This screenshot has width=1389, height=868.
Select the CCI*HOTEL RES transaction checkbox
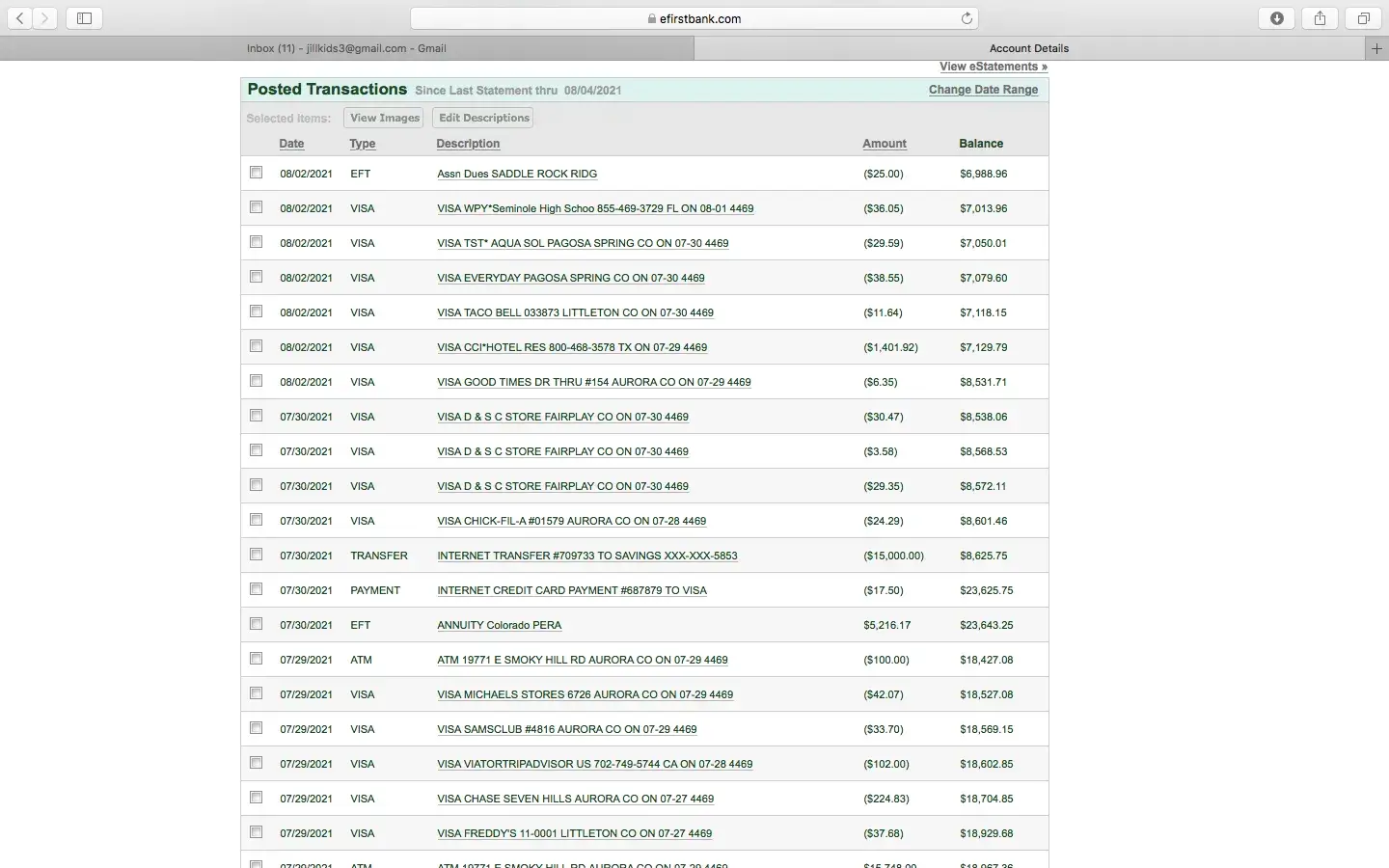tap(256, 346)
